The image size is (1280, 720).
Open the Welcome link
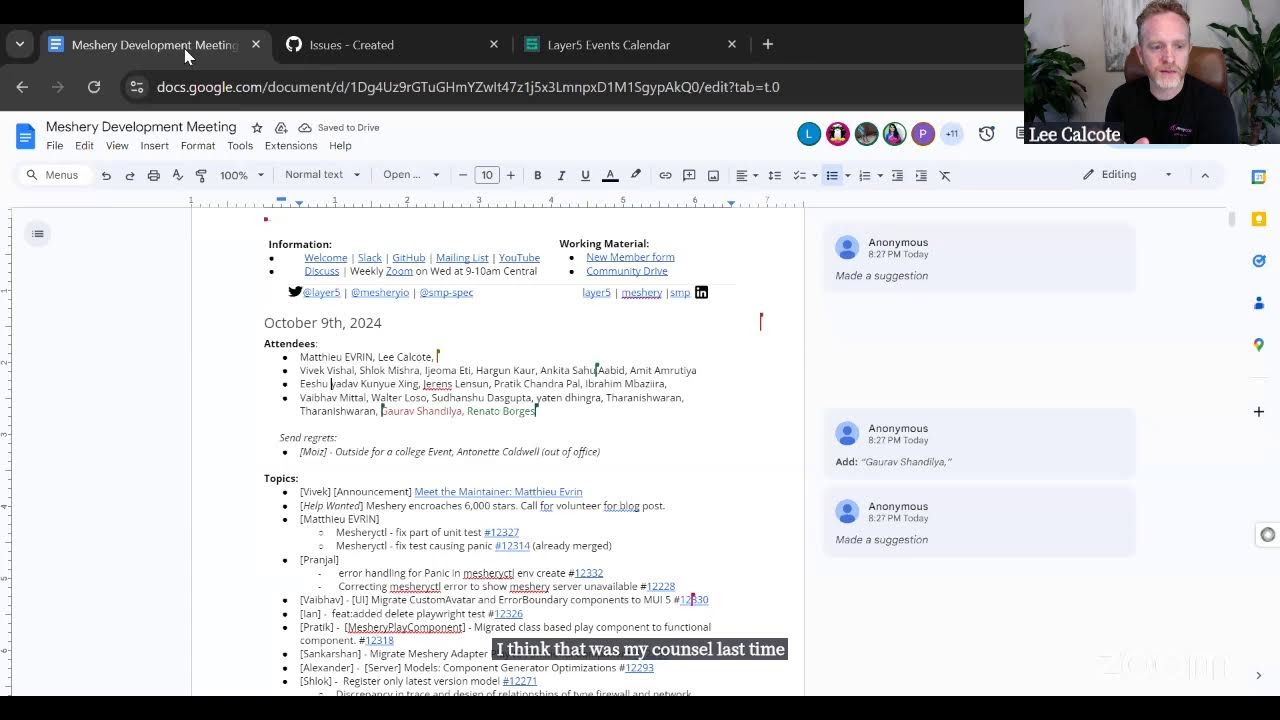326,258
